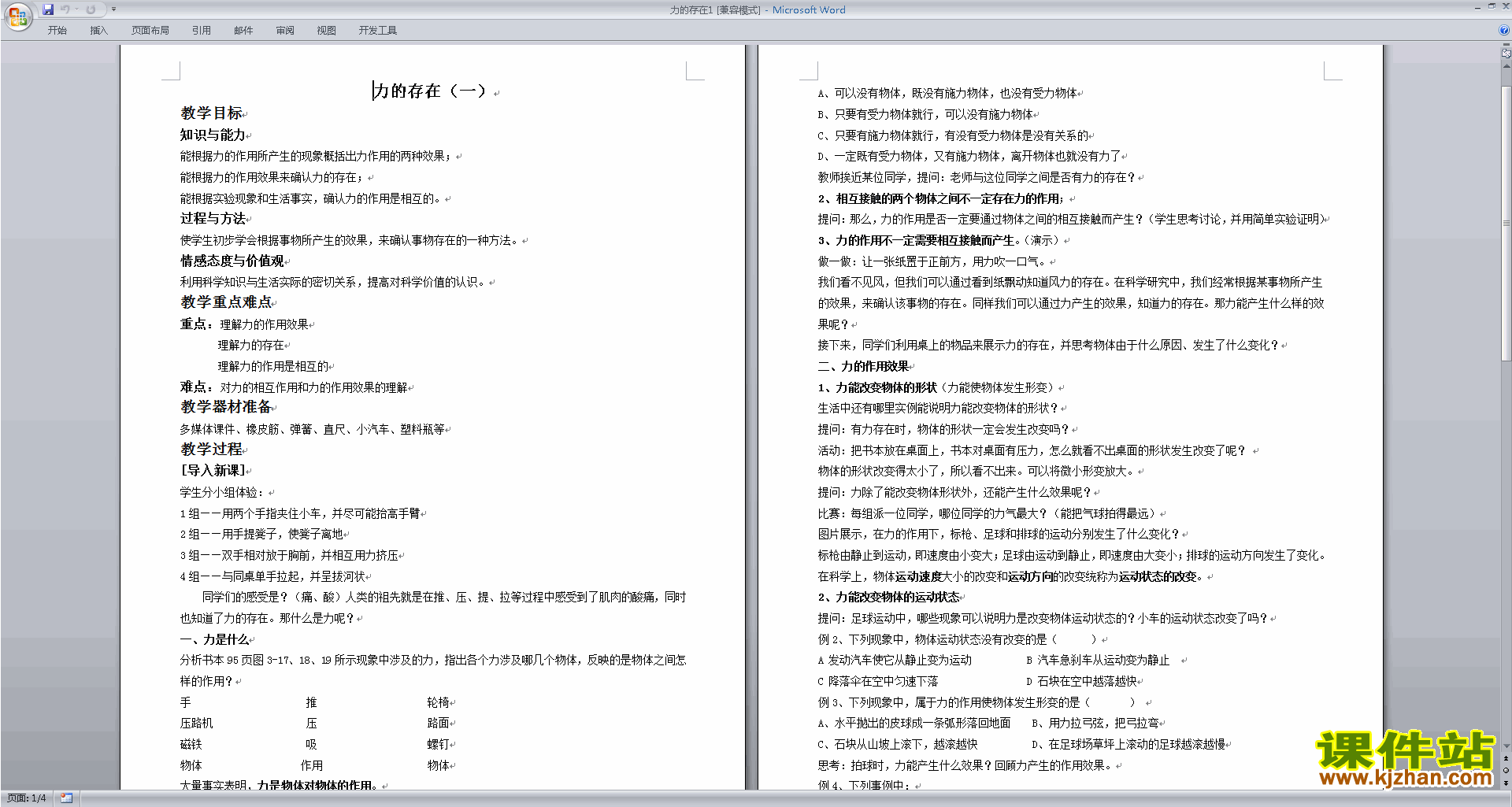This screenshot has width=1512, height=807.
Task: Open the round Office button menu
Action: [x=17, y=16]
